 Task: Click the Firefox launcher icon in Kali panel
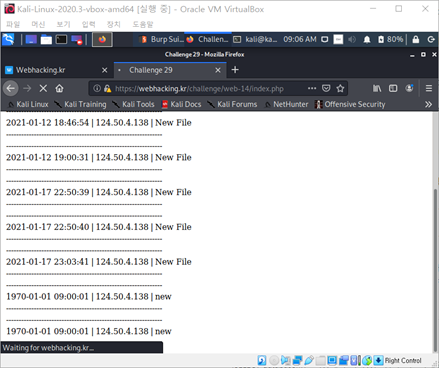[102, 40]
